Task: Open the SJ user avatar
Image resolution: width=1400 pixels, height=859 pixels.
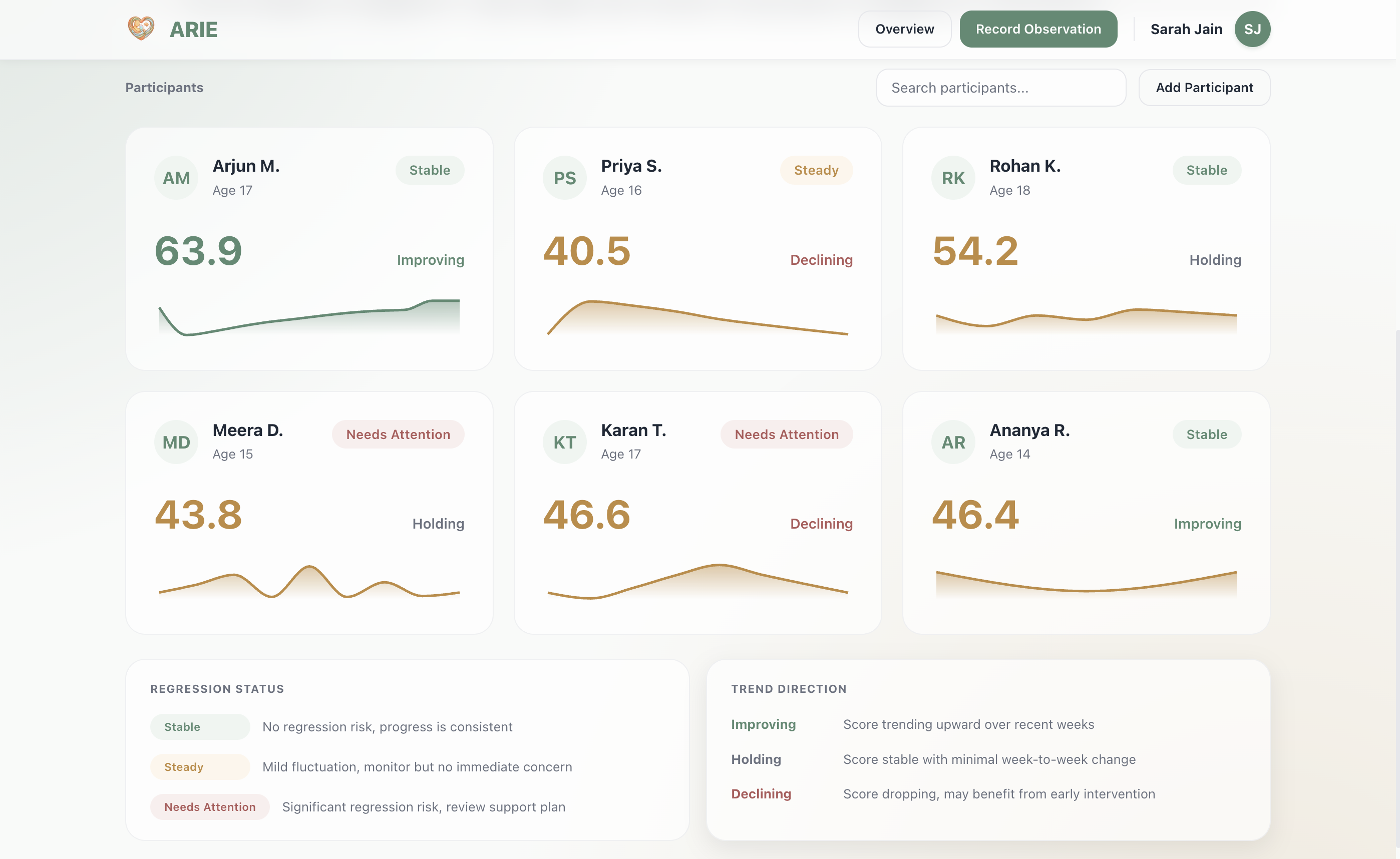Action: tap(1252, 29)
